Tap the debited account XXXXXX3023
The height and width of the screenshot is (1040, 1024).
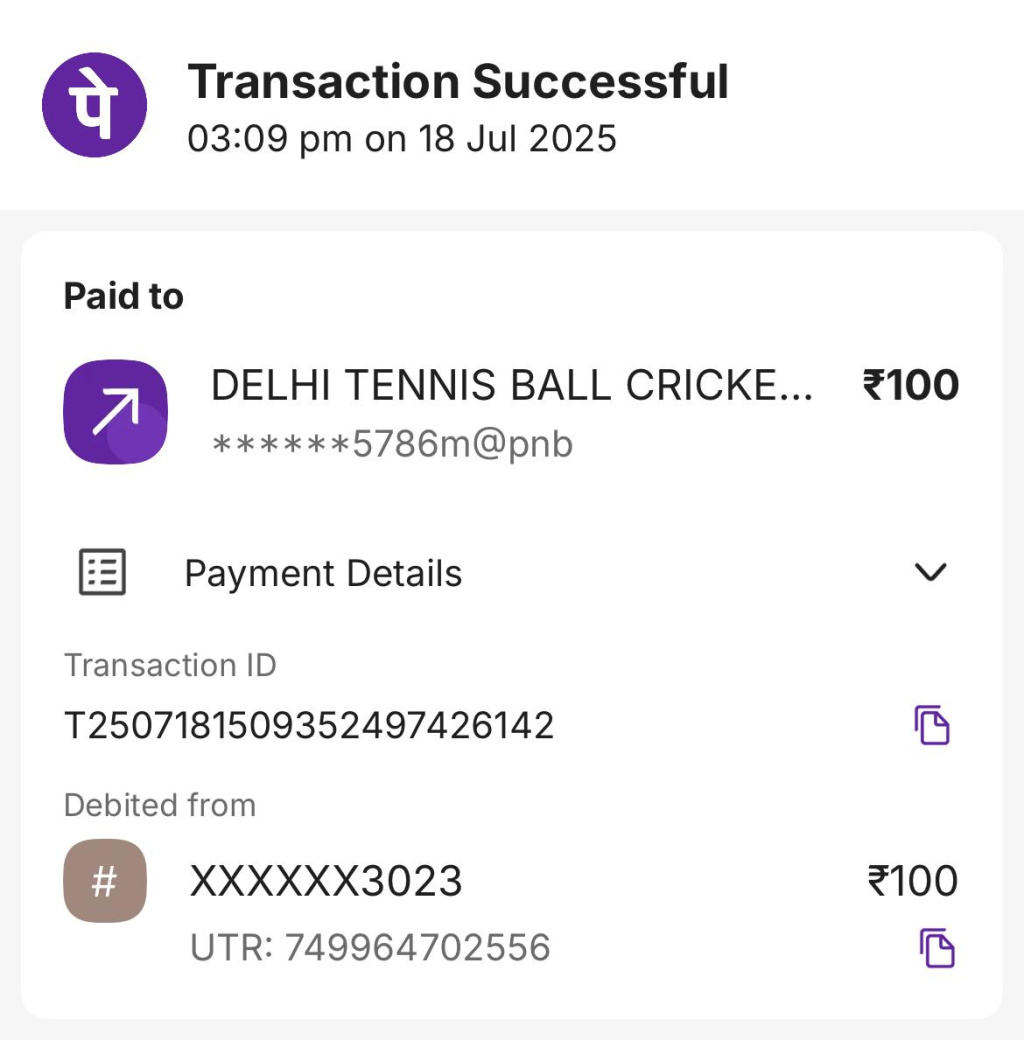pos(326,881)
